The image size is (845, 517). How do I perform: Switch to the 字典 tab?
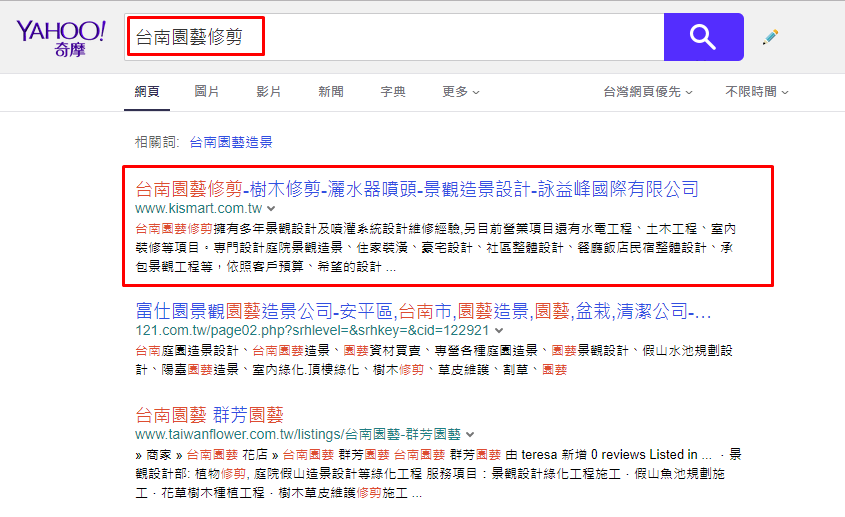[392, 92]
